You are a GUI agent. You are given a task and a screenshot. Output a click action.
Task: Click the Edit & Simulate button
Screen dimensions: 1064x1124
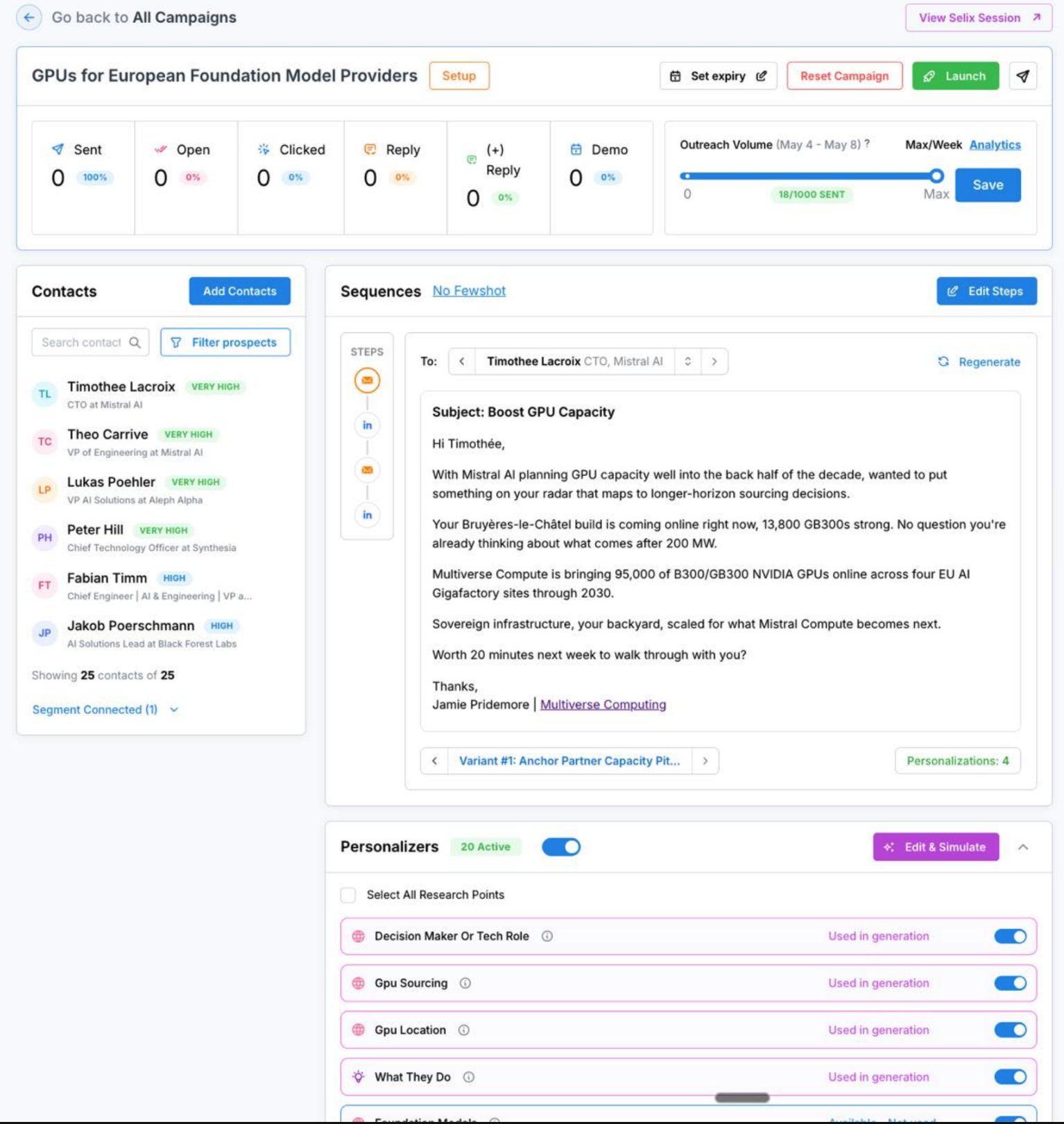pos(936,847)
